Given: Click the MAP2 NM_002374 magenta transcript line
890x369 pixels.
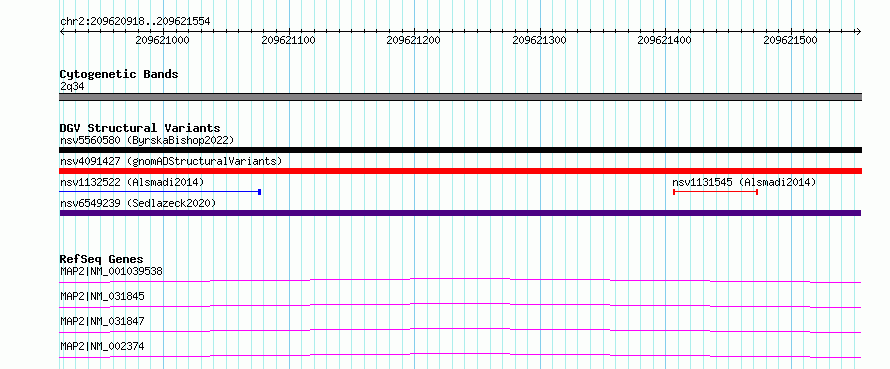Looking at the screenshot, I should (x=460, y=355).
